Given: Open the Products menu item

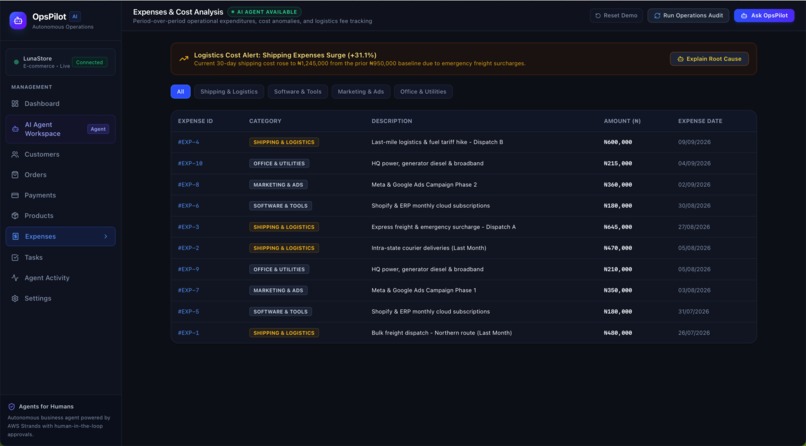Looking at the screenshot, I should (x=61, y=216).
